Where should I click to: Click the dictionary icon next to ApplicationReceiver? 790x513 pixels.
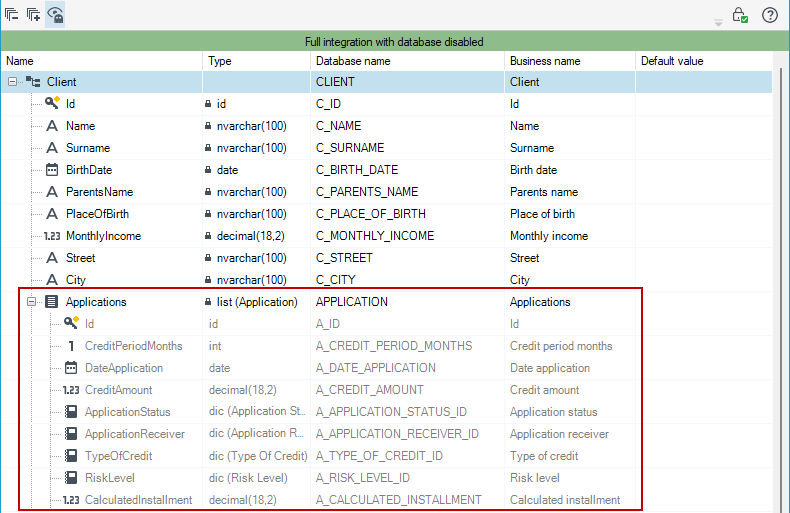71,433
